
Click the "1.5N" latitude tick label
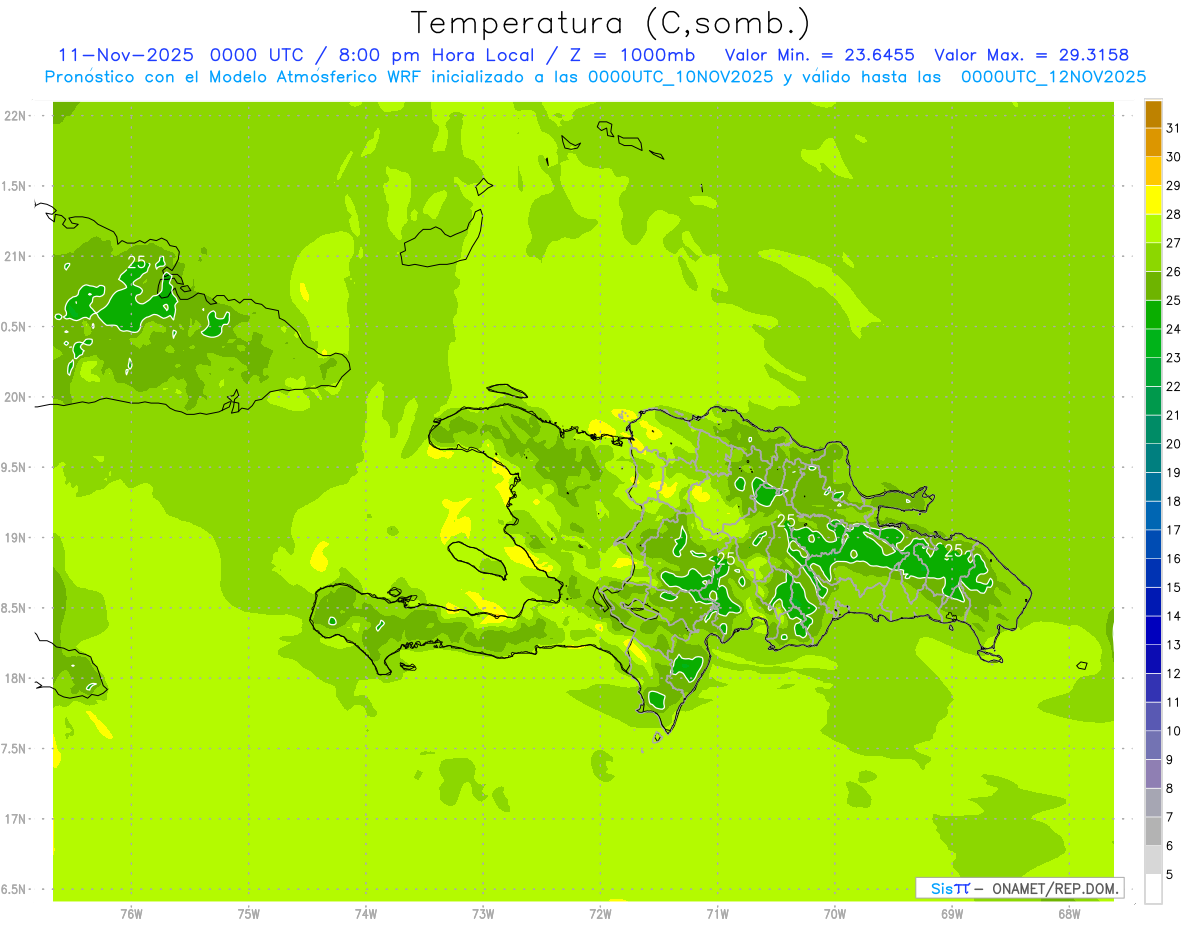(x=15, y=186)
